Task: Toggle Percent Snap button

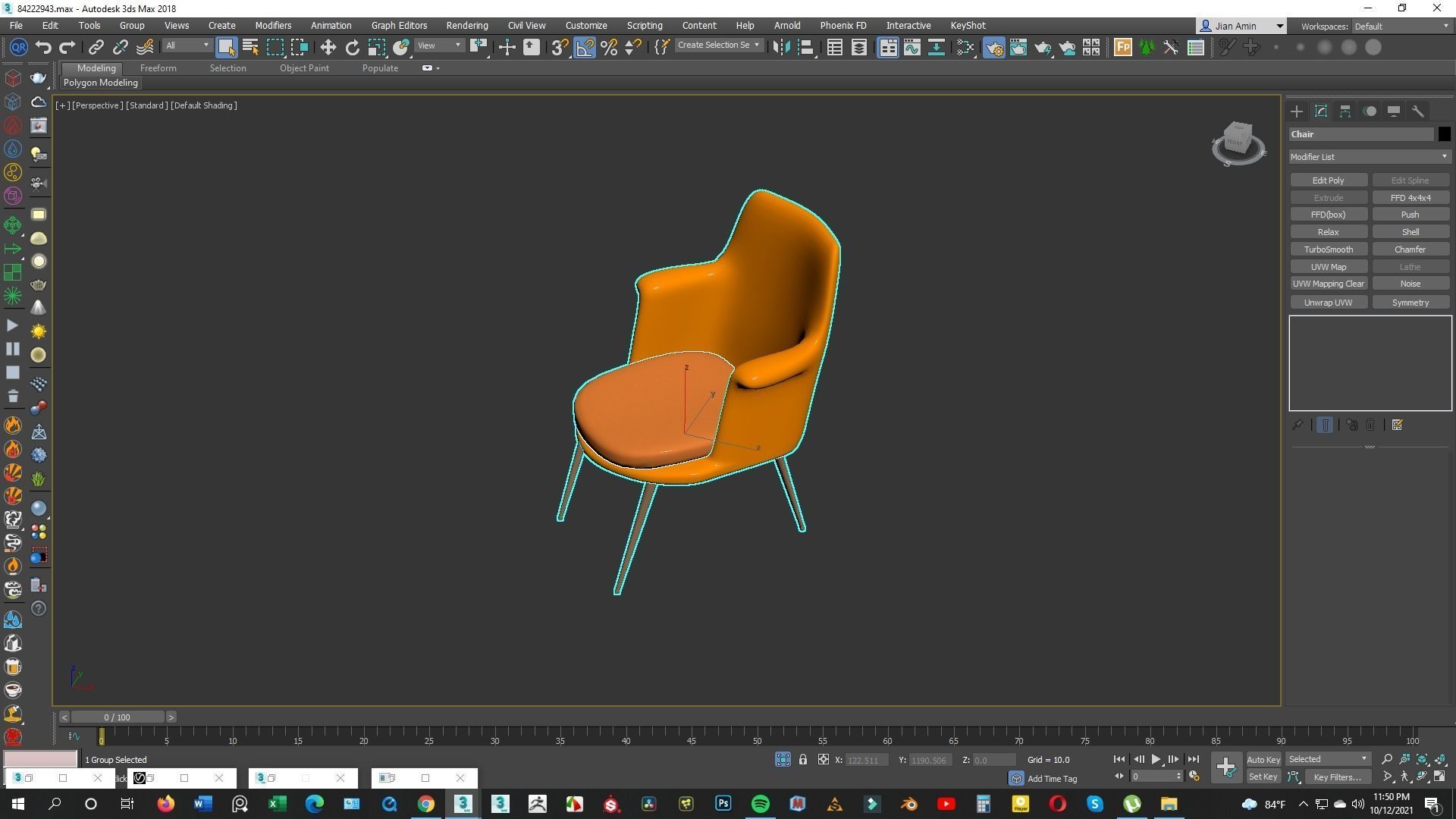Action: click(x=609, y=47)
